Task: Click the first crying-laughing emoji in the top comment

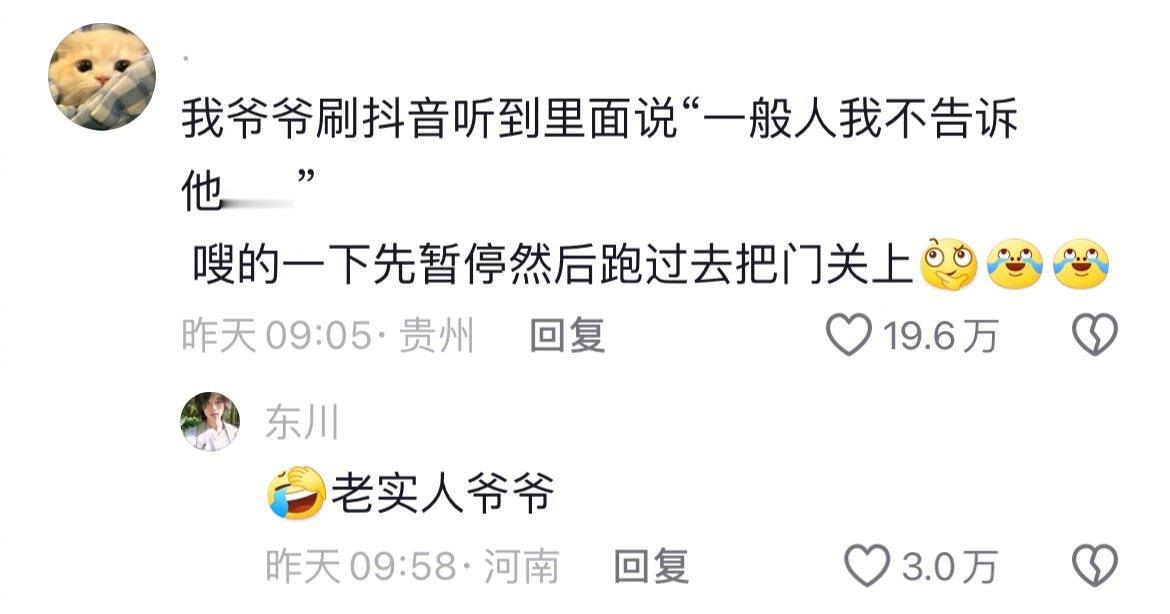Action: click(1015, 264)
